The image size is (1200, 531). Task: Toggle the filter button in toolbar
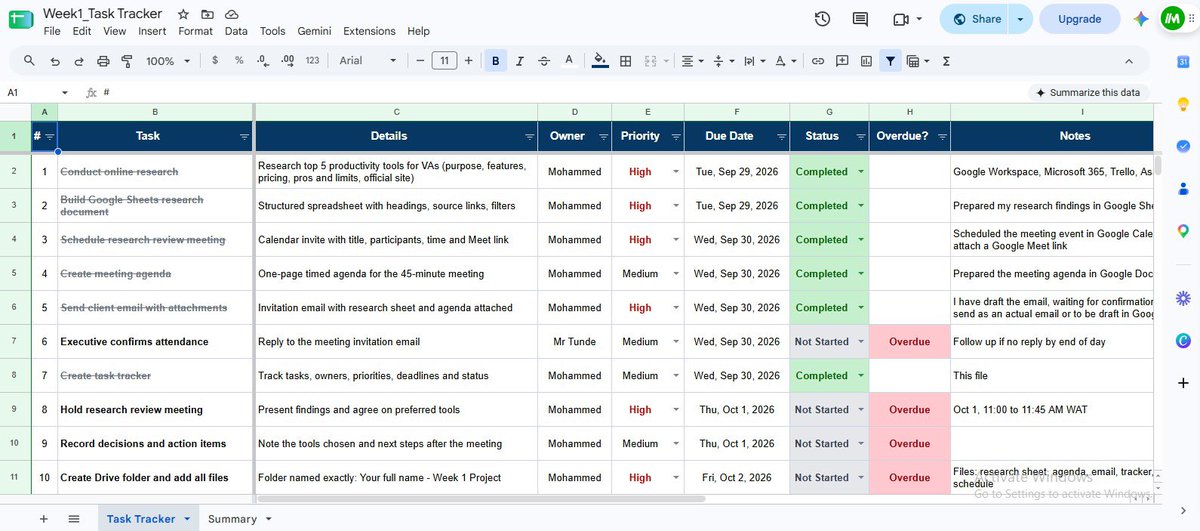[x=890, y=61]
